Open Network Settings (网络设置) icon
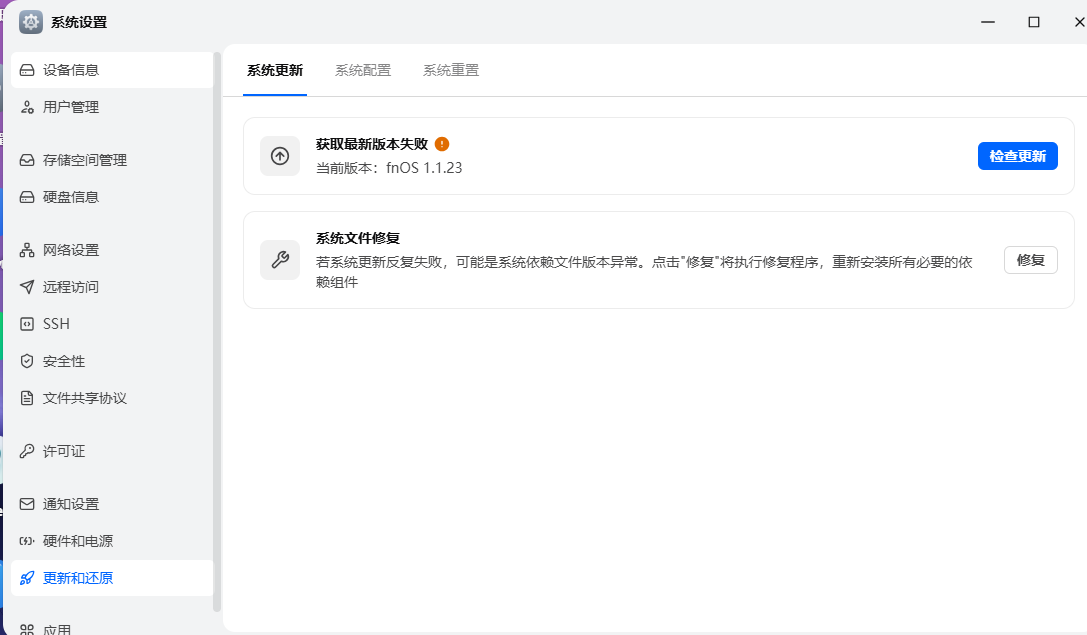 27,250
